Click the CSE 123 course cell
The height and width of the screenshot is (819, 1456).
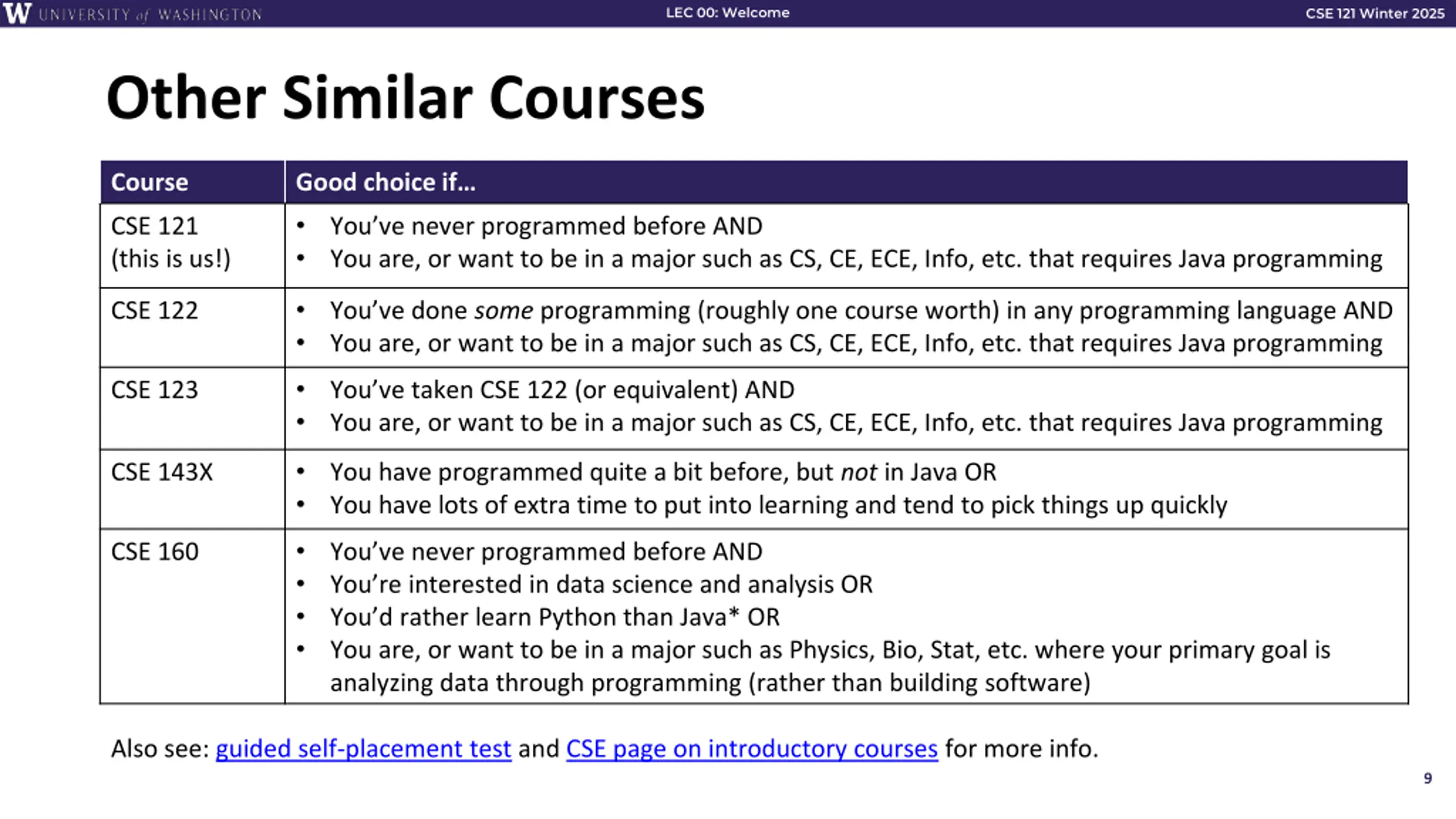coord(192,408)
